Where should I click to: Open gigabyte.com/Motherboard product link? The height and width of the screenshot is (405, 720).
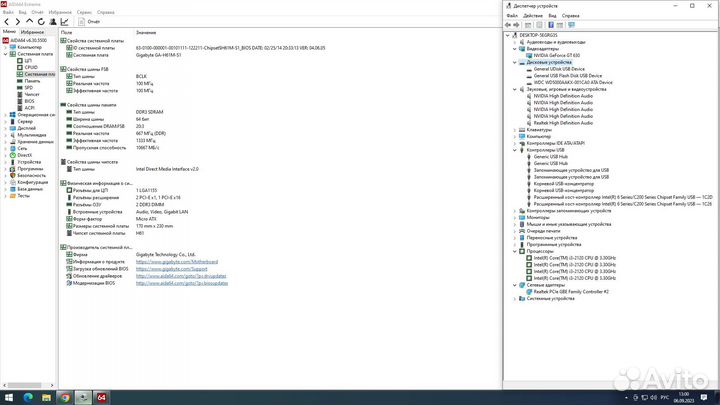click(x=177, y=262)
